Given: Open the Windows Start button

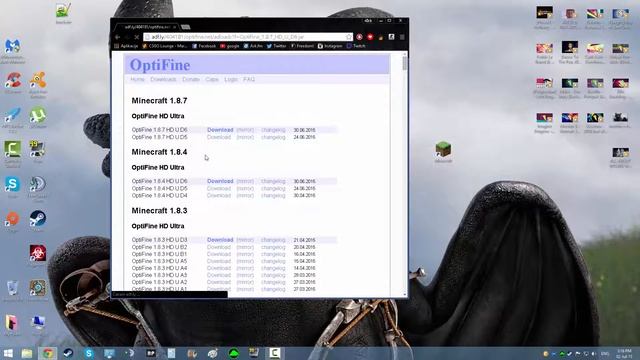Looking at the screenshot, I should coord(8,353).
